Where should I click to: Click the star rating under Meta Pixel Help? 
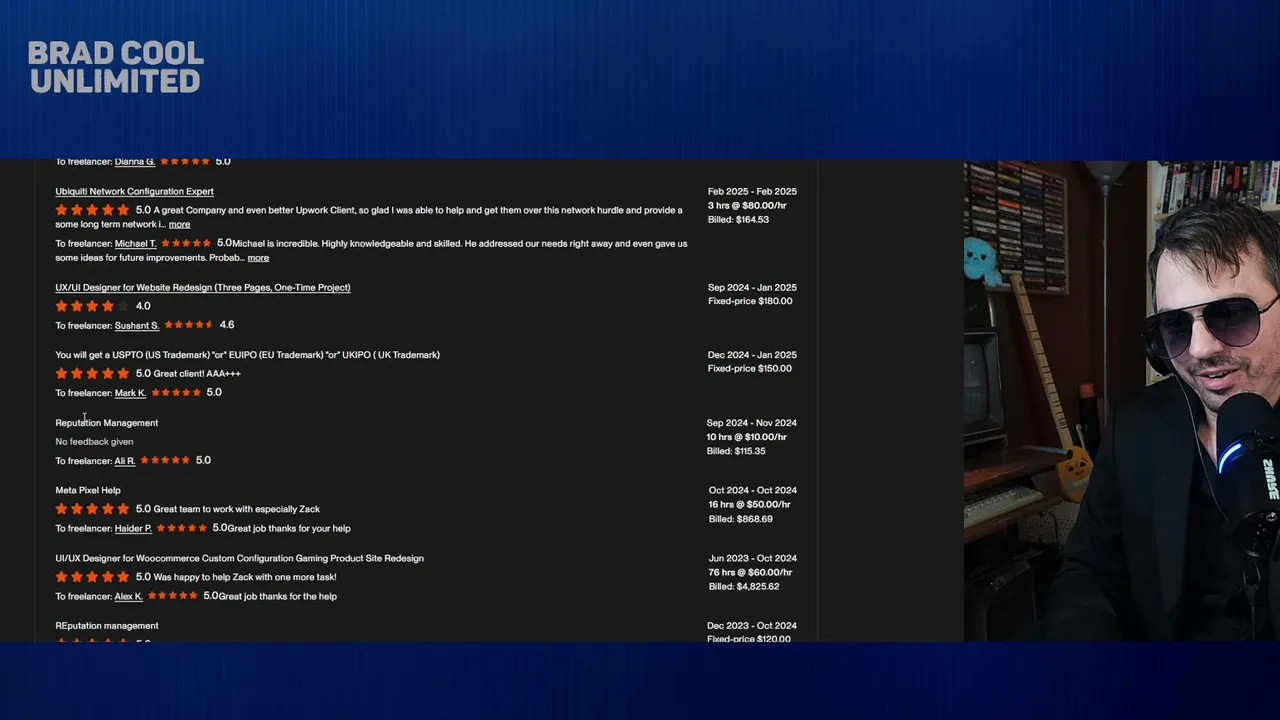pyautogui.click(x=93, y=509)
